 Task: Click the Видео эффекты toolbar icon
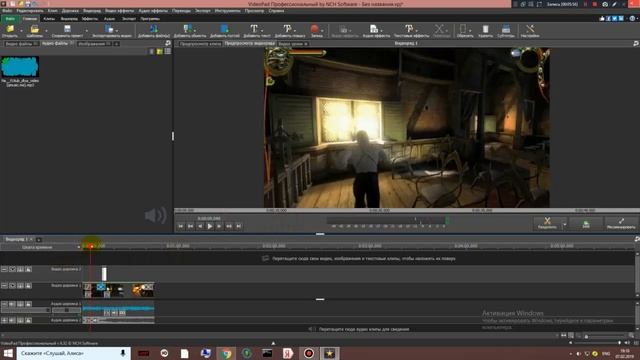[344, 29]
